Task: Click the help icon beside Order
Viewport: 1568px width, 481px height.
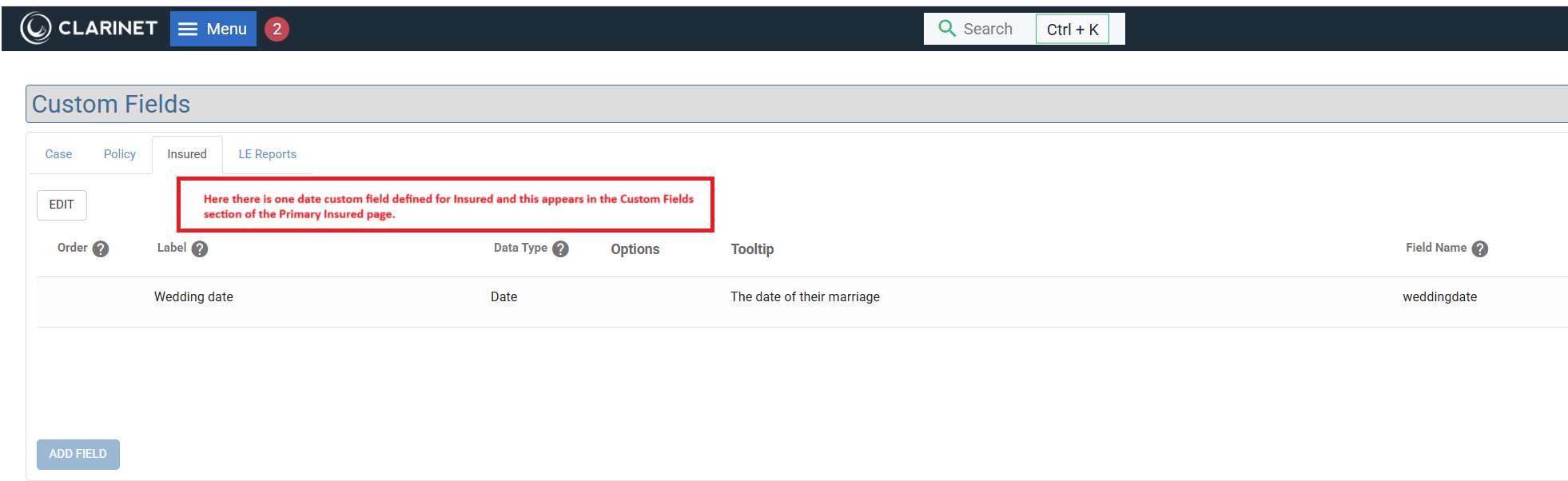Action: click(x=101, y=248)
